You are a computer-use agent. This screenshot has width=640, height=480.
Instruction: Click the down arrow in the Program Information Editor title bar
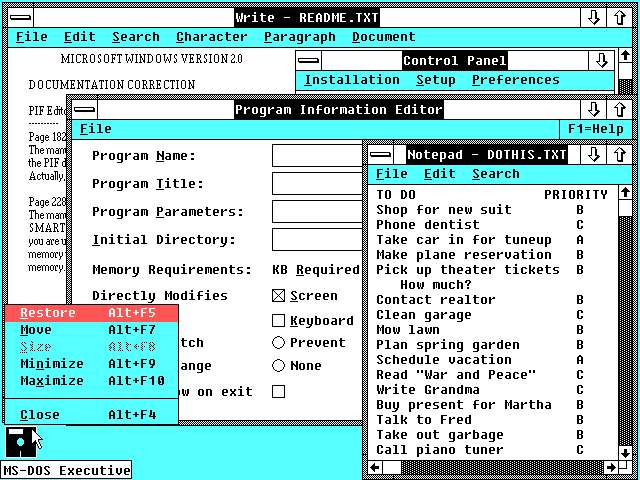(x=593, y=109)
